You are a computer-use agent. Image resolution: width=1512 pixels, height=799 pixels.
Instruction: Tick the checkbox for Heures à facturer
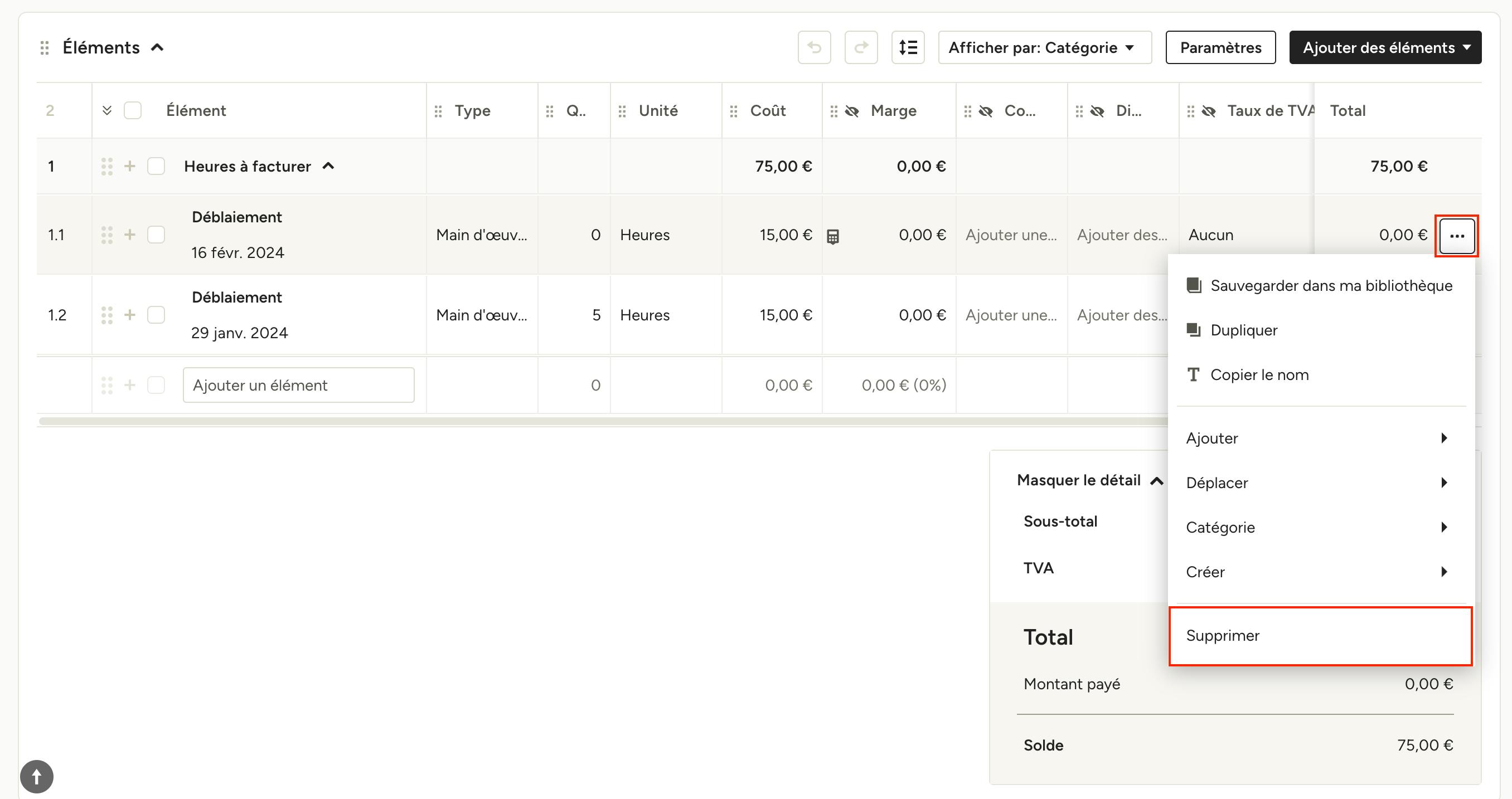pos(156,166)
